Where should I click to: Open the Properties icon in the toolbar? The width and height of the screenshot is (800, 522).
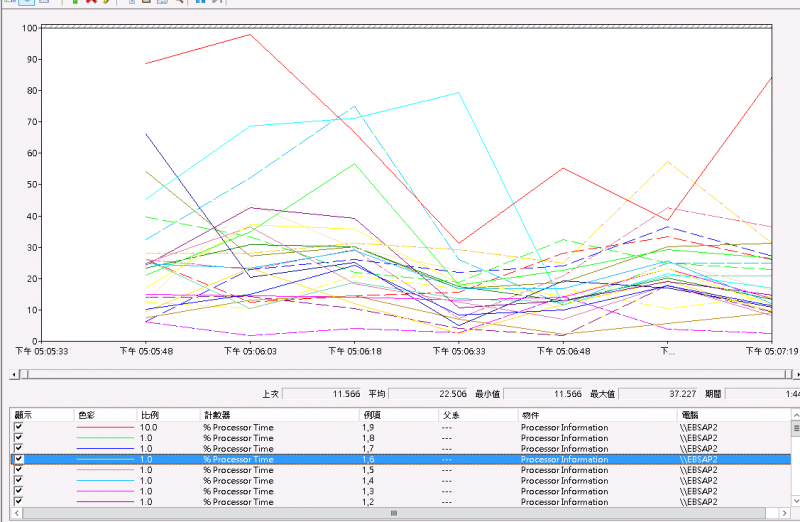pos(161,2)
